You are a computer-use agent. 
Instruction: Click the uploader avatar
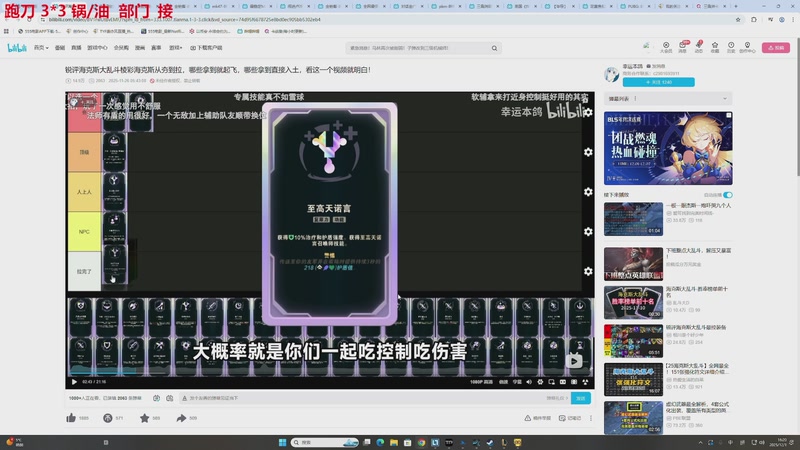[x=611, y=74]
